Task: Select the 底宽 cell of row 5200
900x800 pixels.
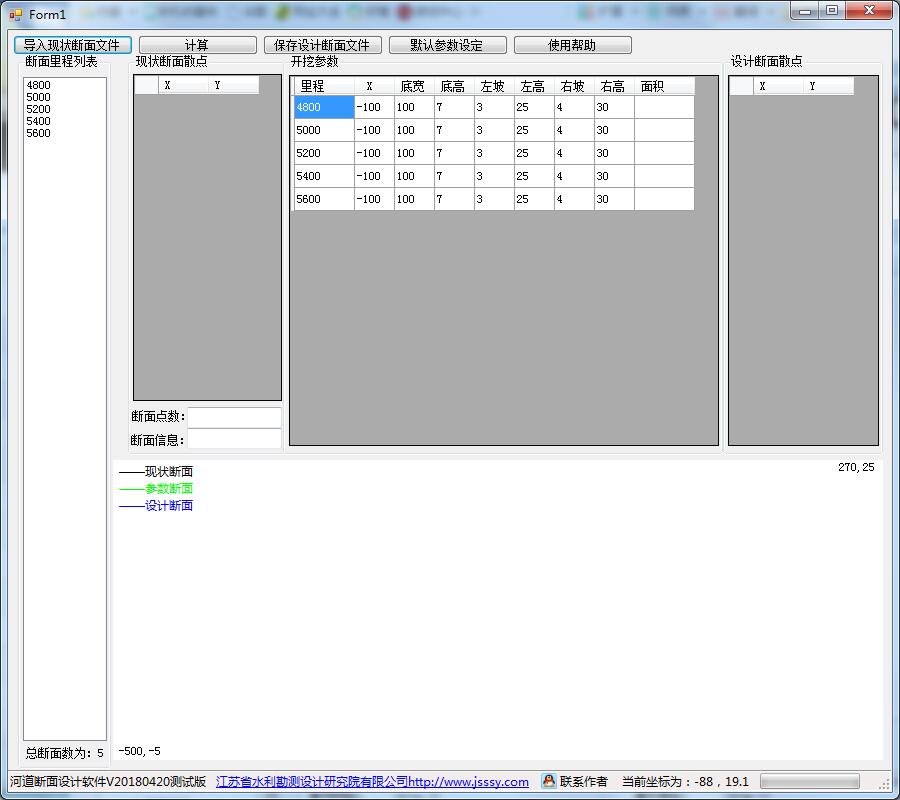Action: (414, 153)
